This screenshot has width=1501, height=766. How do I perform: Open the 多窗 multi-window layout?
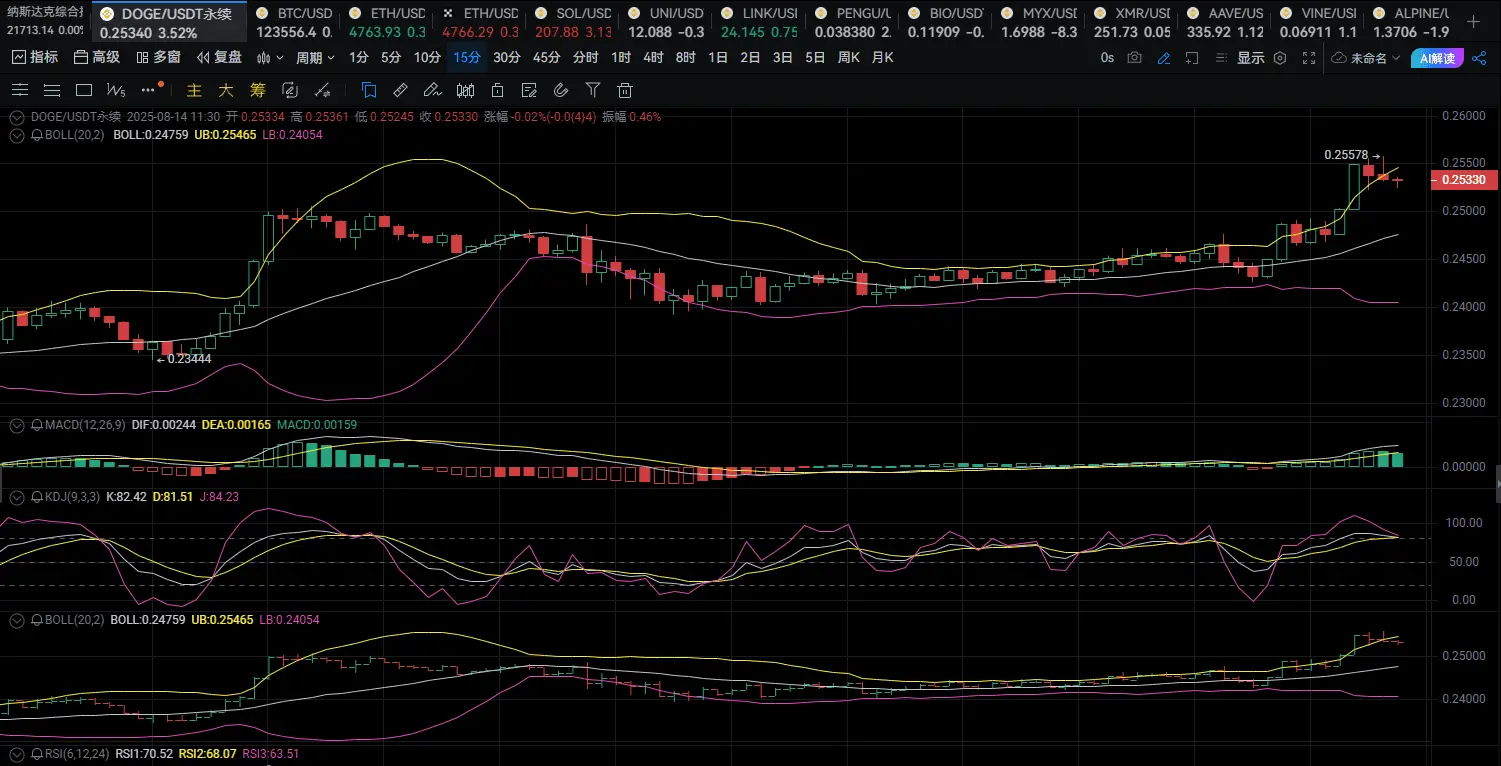(158, 57)
